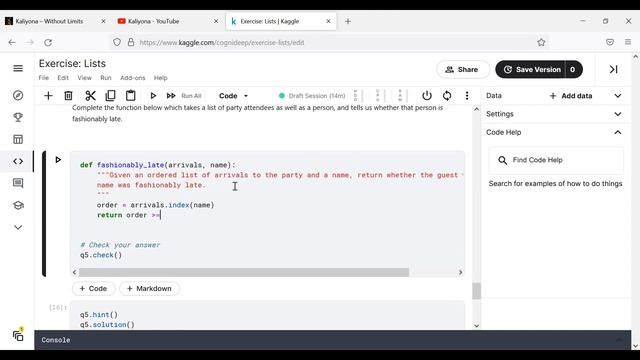Open the Run menu
The height and width of the screenshot is (360, 640).
tap(106, 78)
